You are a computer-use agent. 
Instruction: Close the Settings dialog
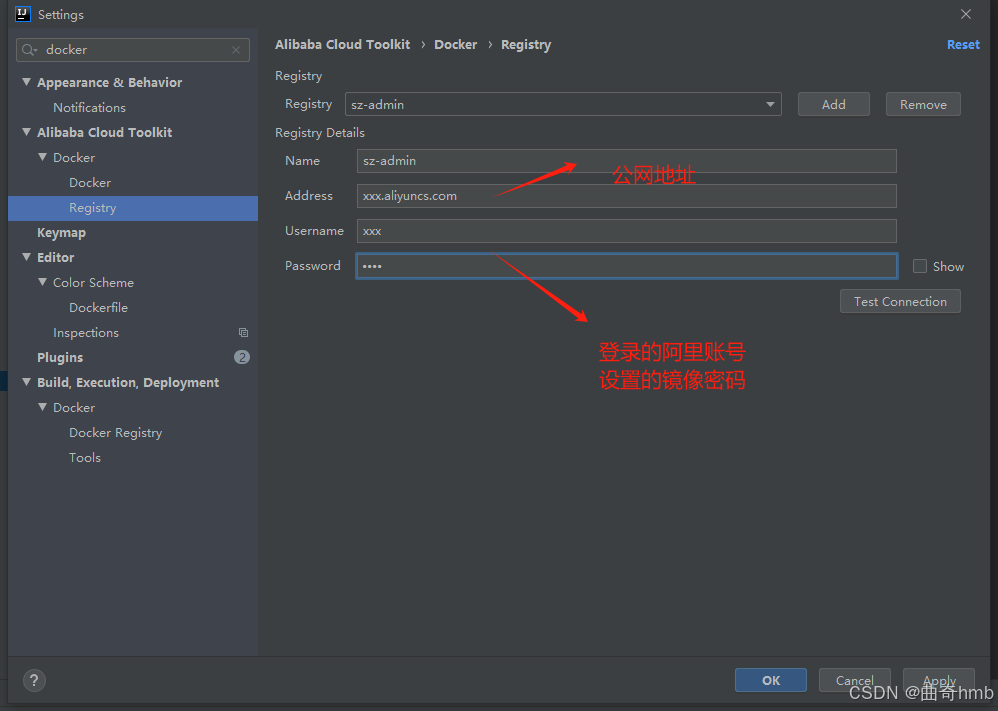coord(966,14)
